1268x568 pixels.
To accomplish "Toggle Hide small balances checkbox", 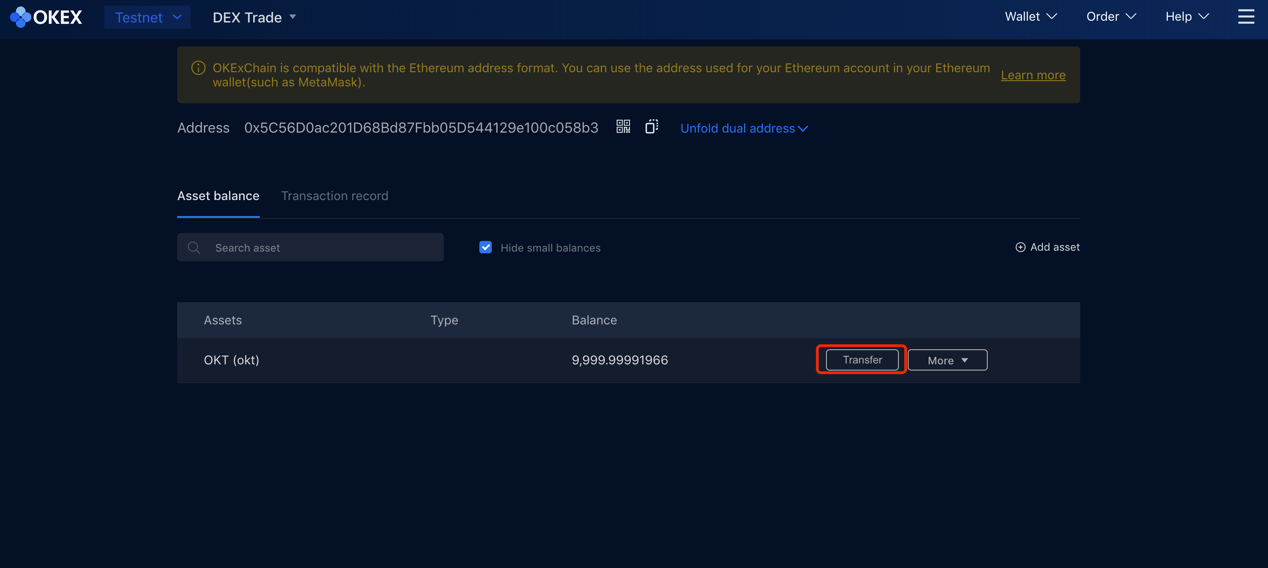I will coord(485,247).
